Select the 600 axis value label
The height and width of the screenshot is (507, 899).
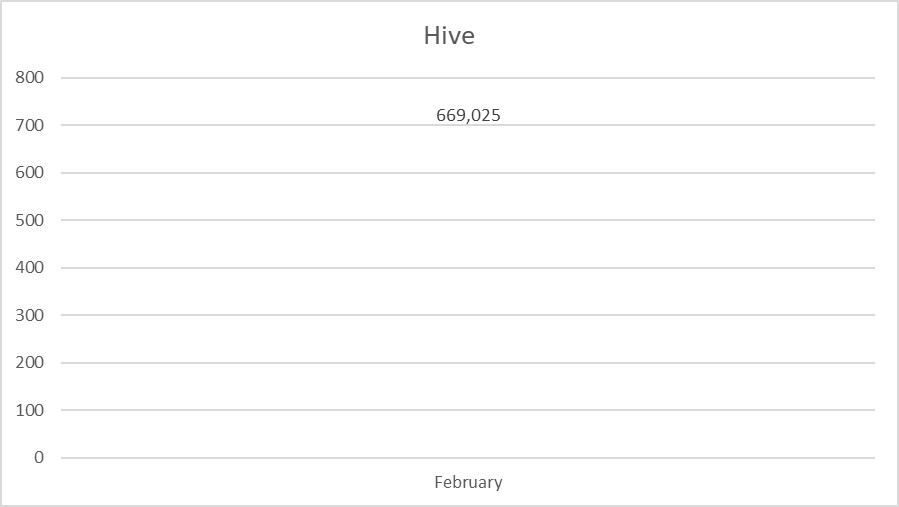click(x=29, y=173)
